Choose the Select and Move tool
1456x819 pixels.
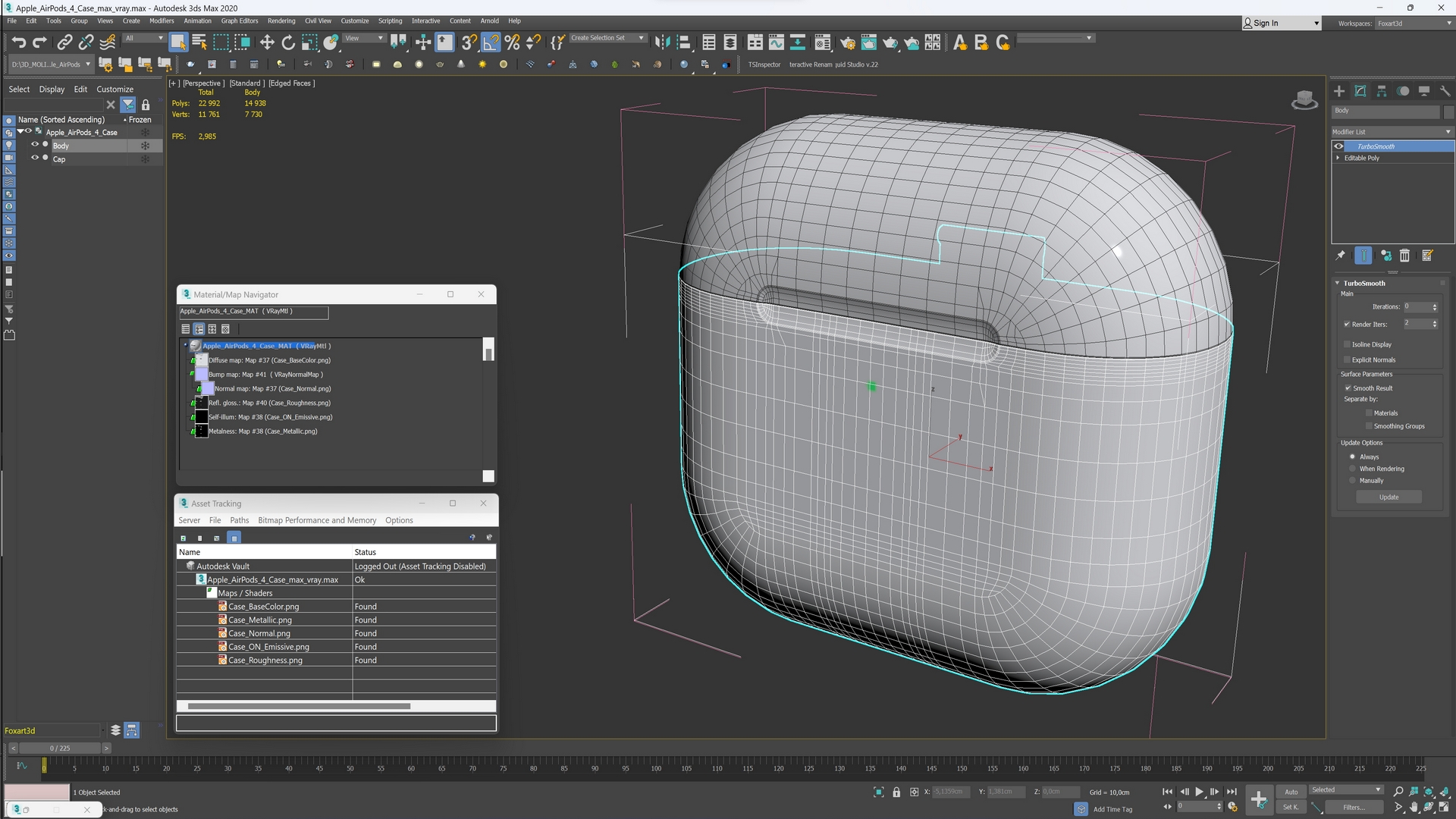(267, 42)
